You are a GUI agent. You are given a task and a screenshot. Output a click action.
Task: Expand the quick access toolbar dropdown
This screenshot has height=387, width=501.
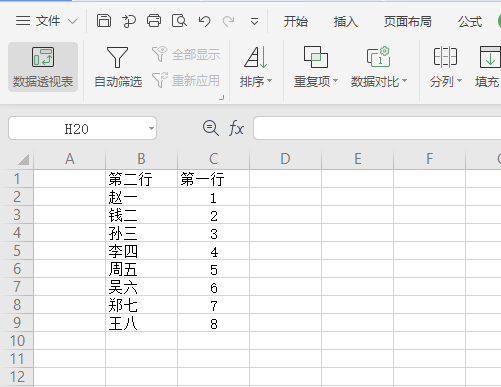point(254,22)
